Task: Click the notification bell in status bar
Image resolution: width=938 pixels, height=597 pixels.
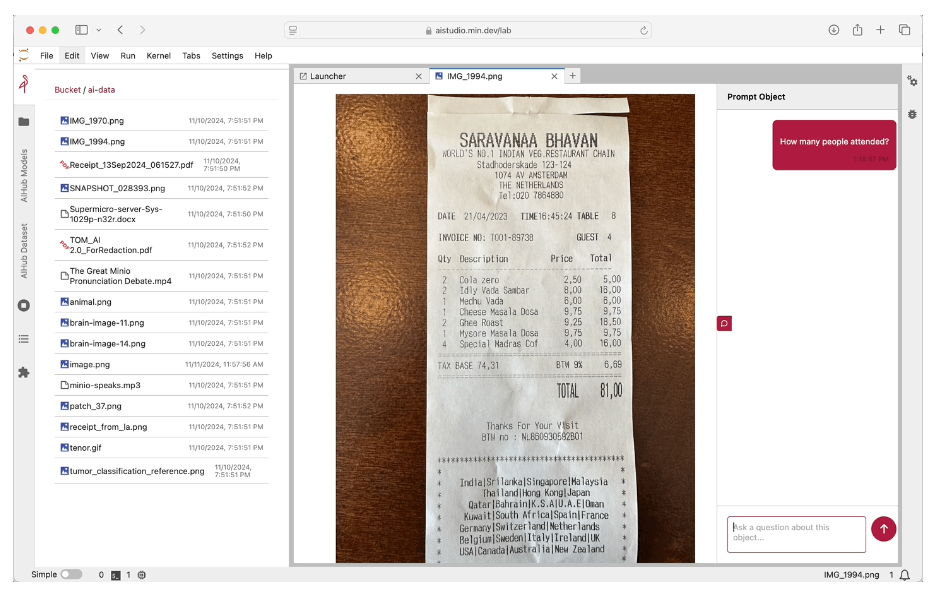Action: (905, 575)
